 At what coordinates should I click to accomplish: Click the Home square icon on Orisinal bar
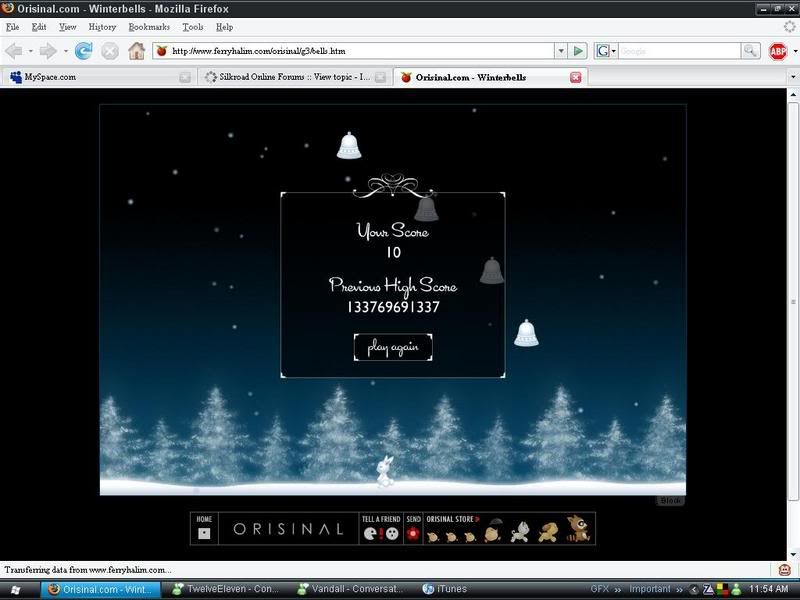pyautogui.click(x=204, y=533)
